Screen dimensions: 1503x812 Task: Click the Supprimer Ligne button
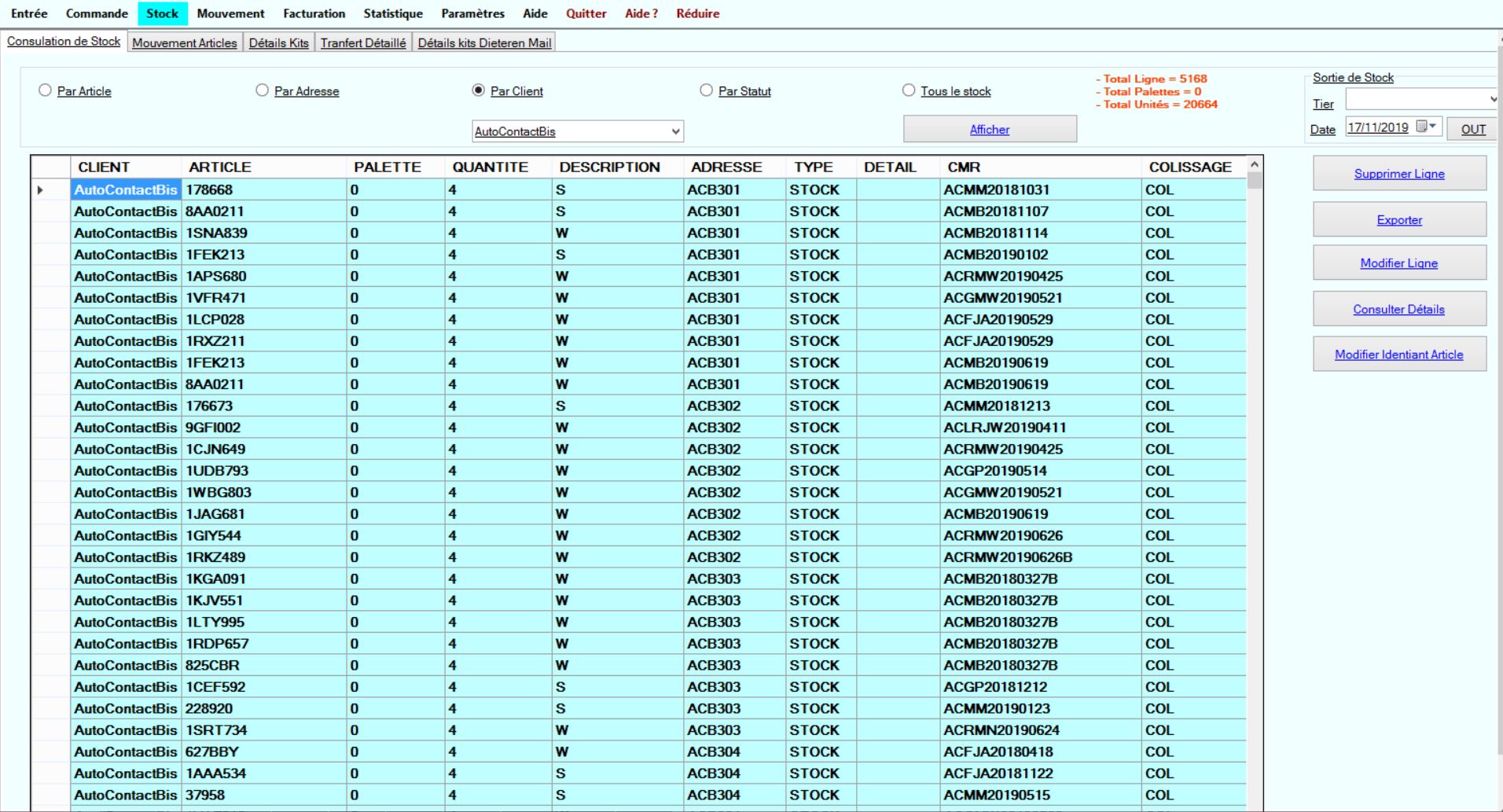pos(1399,173)
